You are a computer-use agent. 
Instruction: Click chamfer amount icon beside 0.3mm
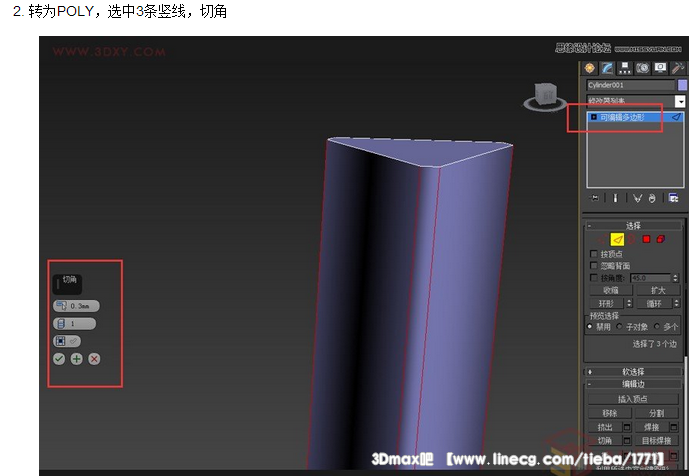click(x=61, y=306)
